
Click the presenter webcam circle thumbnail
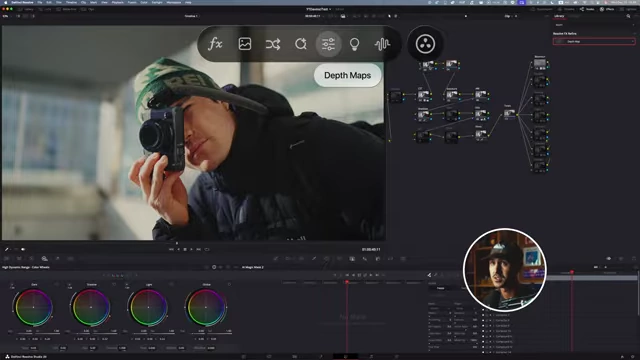click(505, 270)
